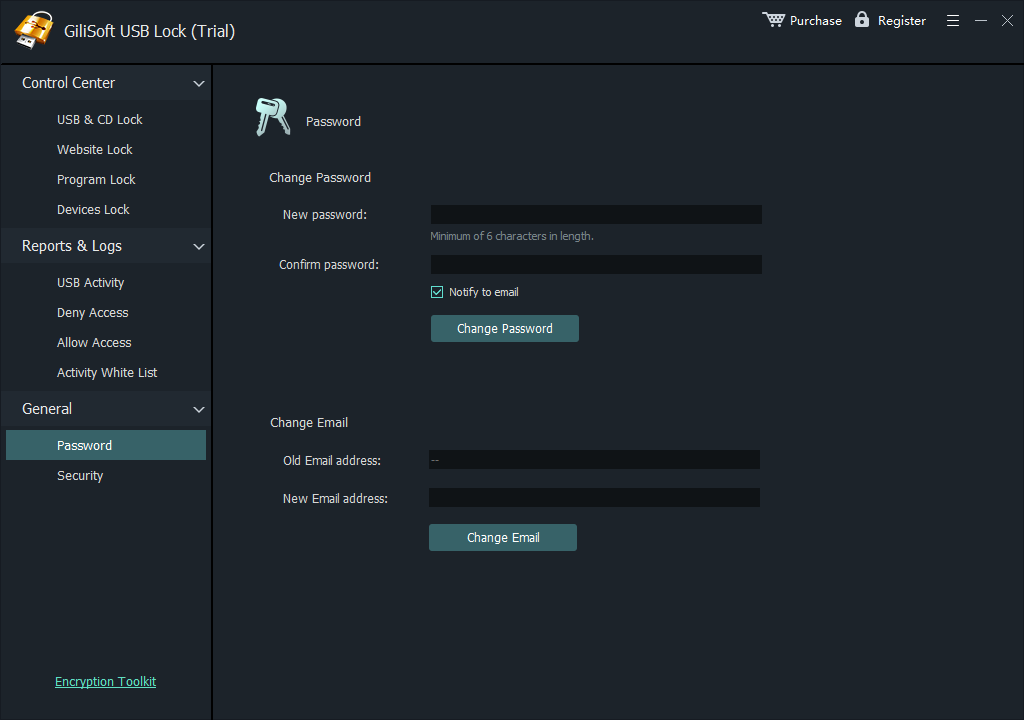Click the Change Email button
The height and width of the screenshot is (720, 1024).
coord(503,538)
